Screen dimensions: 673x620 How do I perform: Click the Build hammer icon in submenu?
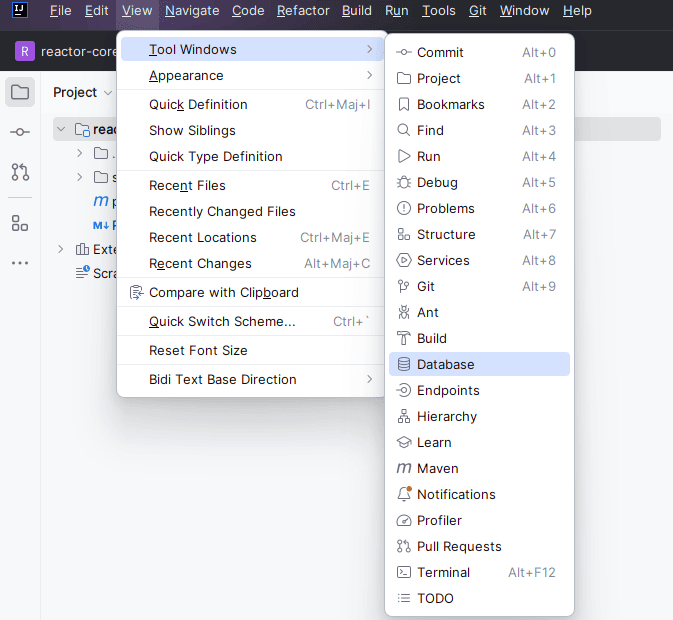click(403, 338)
